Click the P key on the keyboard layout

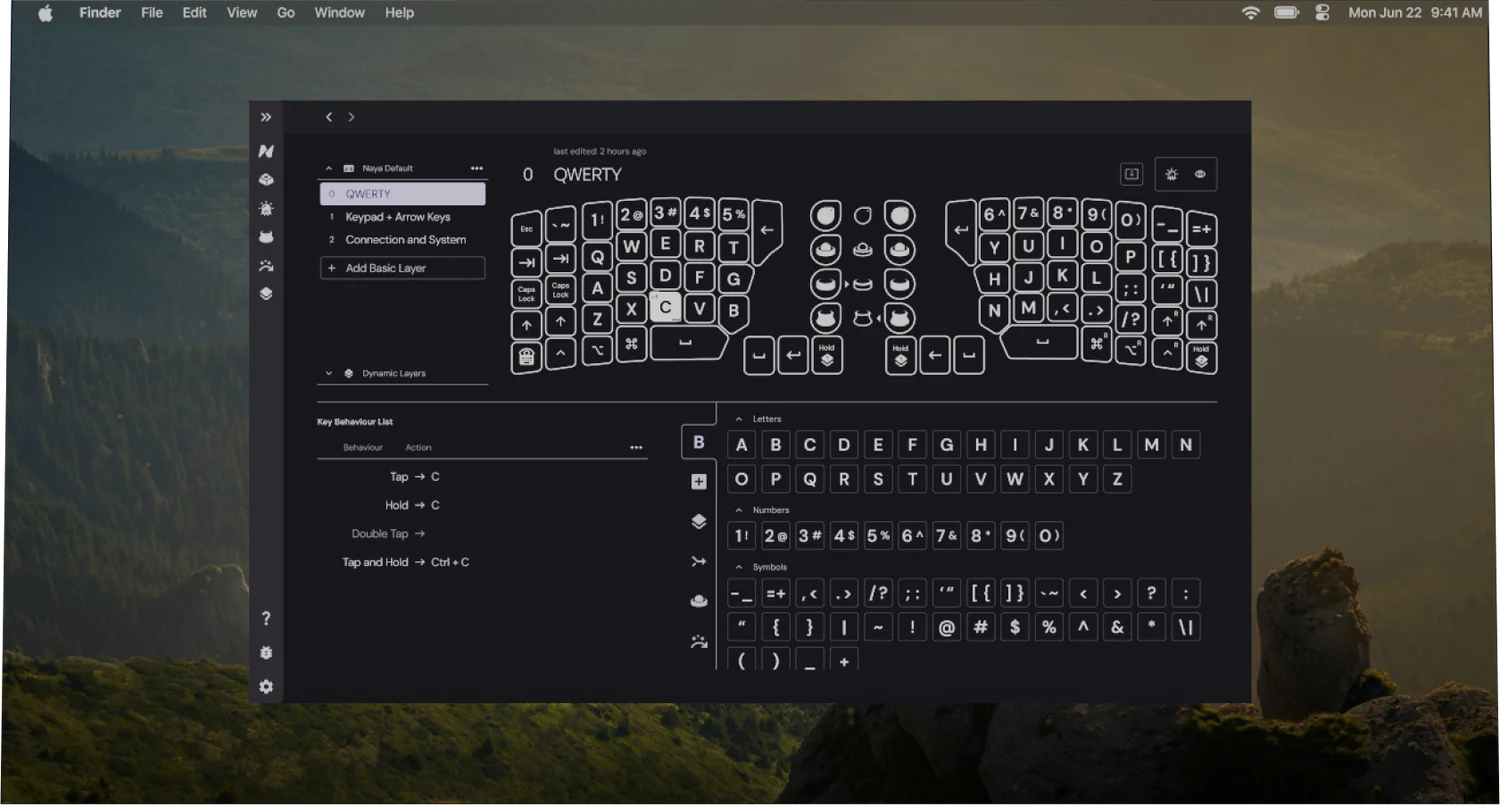(x=1131, y=256)
